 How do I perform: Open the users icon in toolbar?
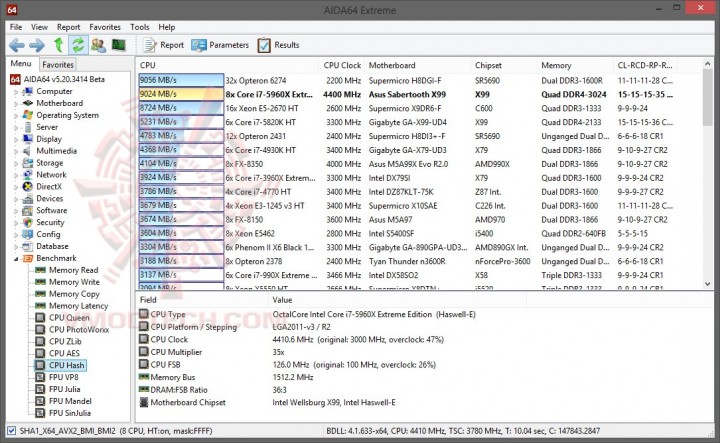[98, 45]
